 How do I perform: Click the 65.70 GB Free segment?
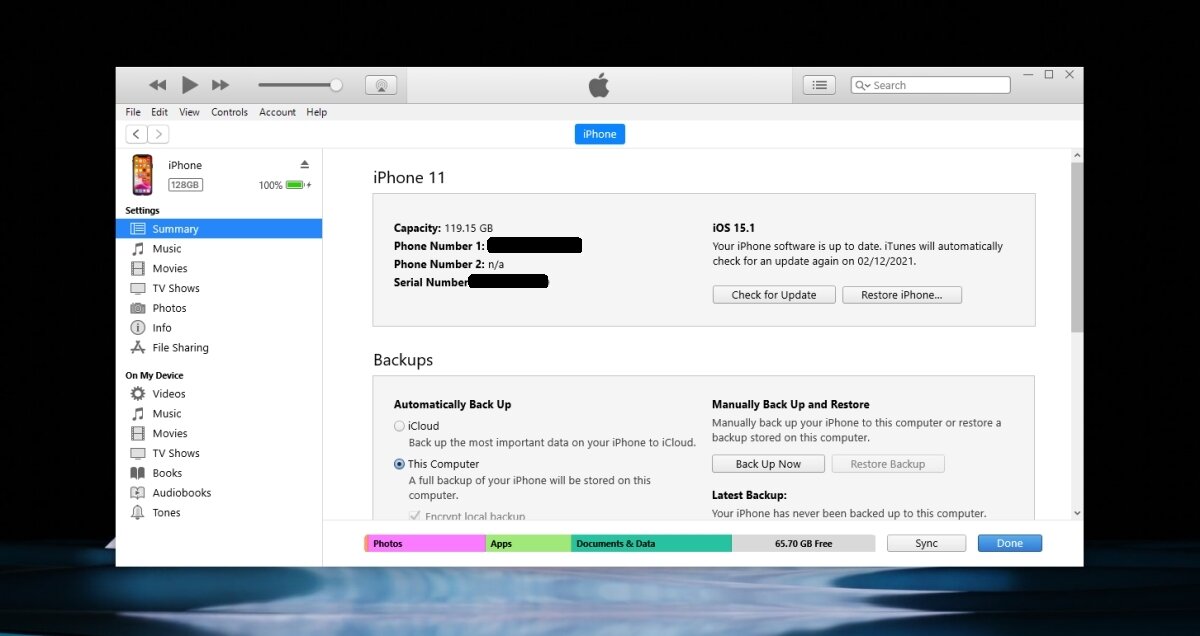click(x=803, y=543)
